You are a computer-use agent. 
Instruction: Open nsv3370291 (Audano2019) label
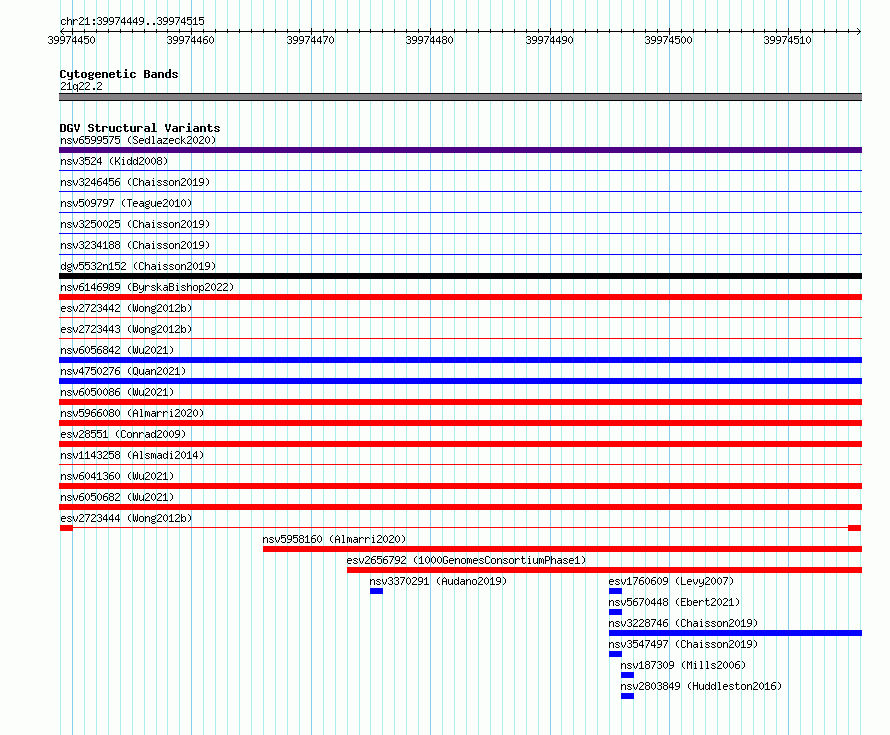(438, 581)
